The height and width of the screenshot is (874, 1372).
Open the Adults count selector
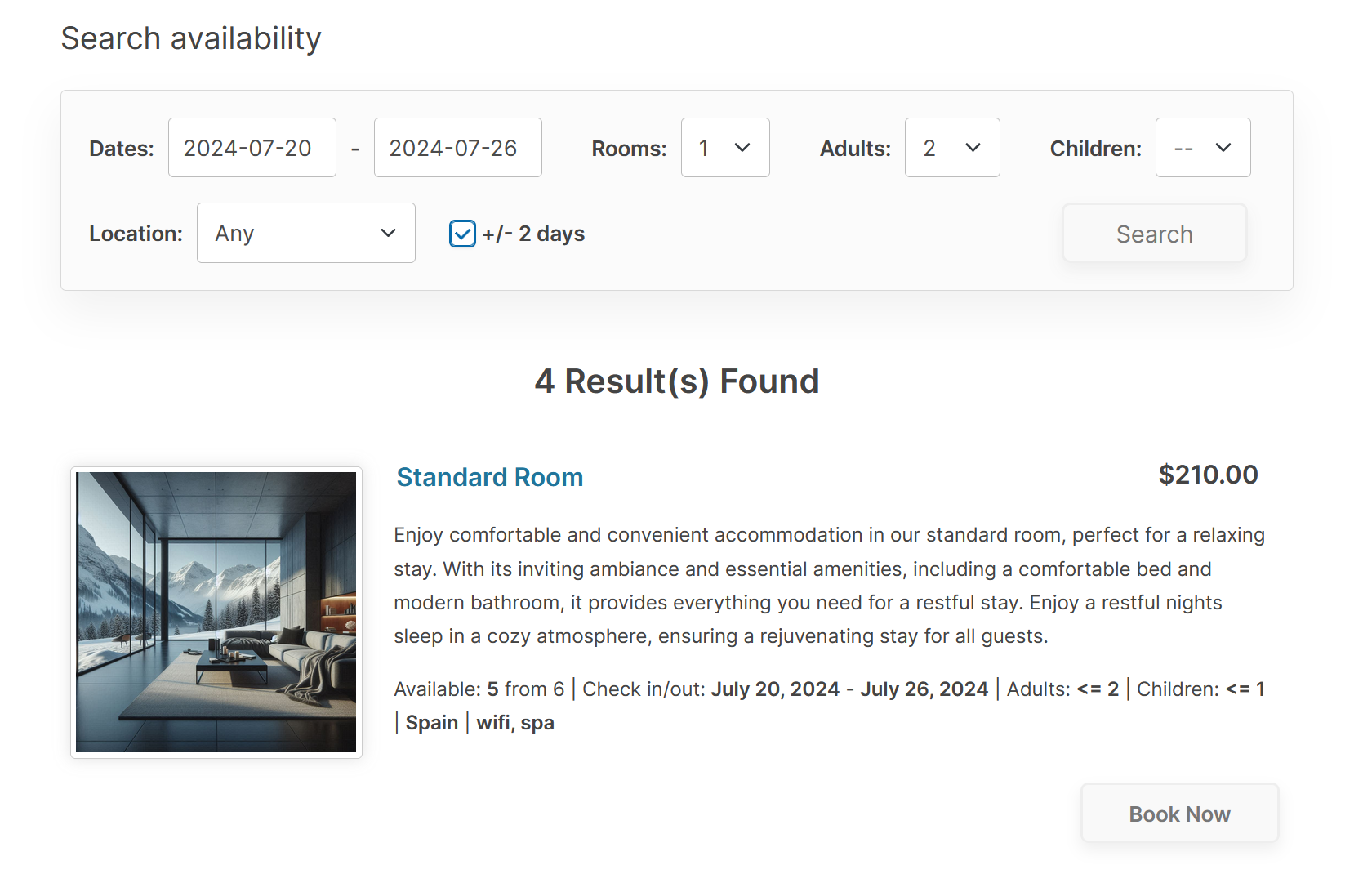tap(951, 148)
